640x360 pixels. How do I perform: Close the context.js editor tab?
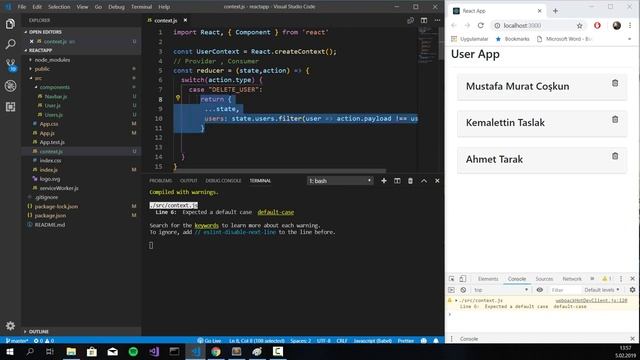coord(185,20)
